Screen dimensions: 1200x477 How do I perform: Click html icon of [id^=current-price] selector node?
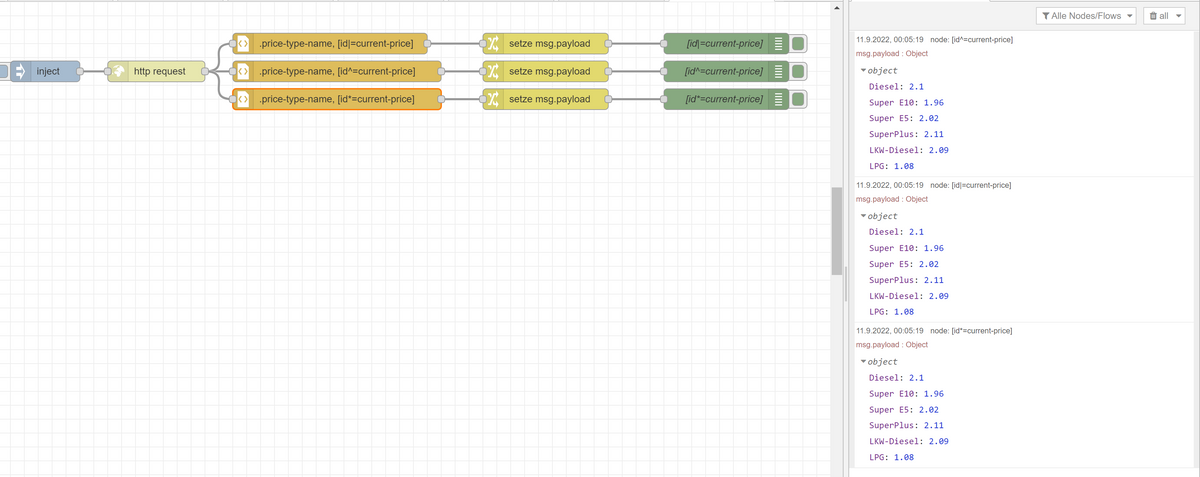(x=242, y=71)
